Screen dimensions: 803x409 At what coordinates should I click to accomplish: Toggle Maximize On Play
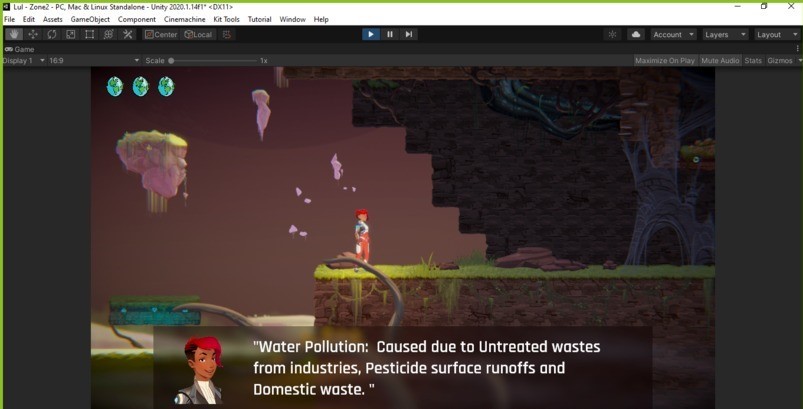pyautogui.click(x=665, y=60)
